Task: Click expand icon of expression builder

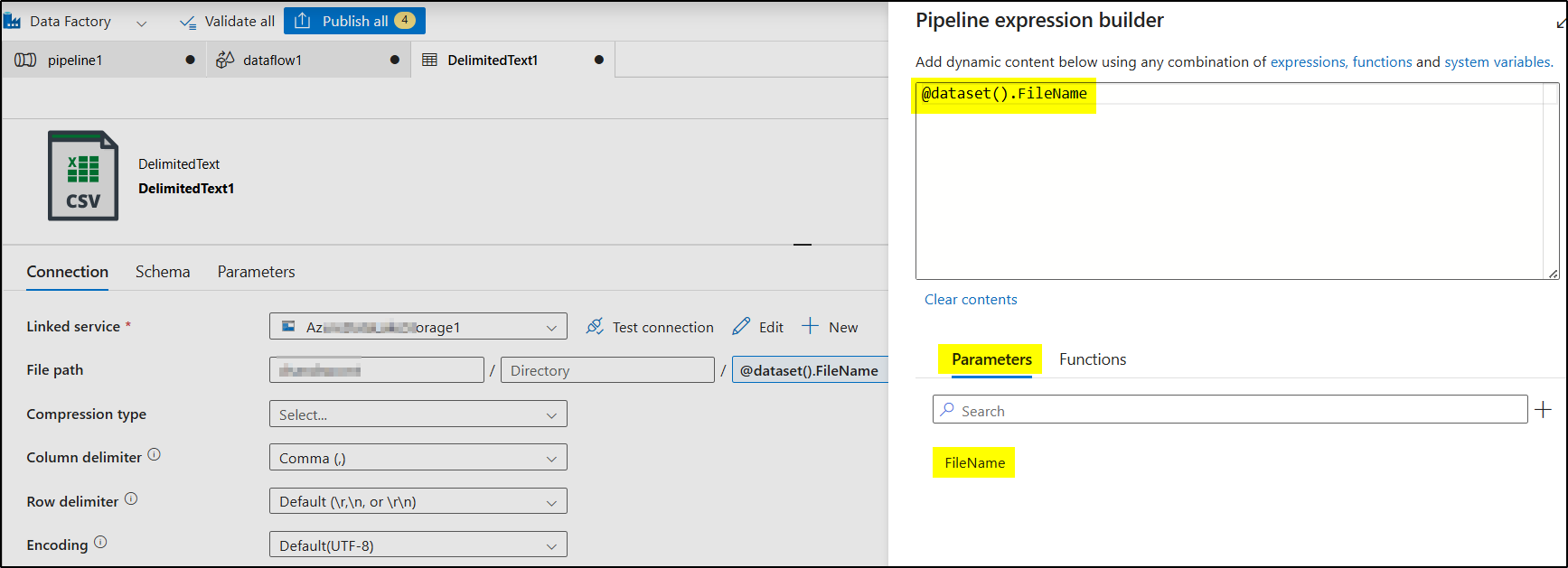Action: click(x=1561, y=22)
